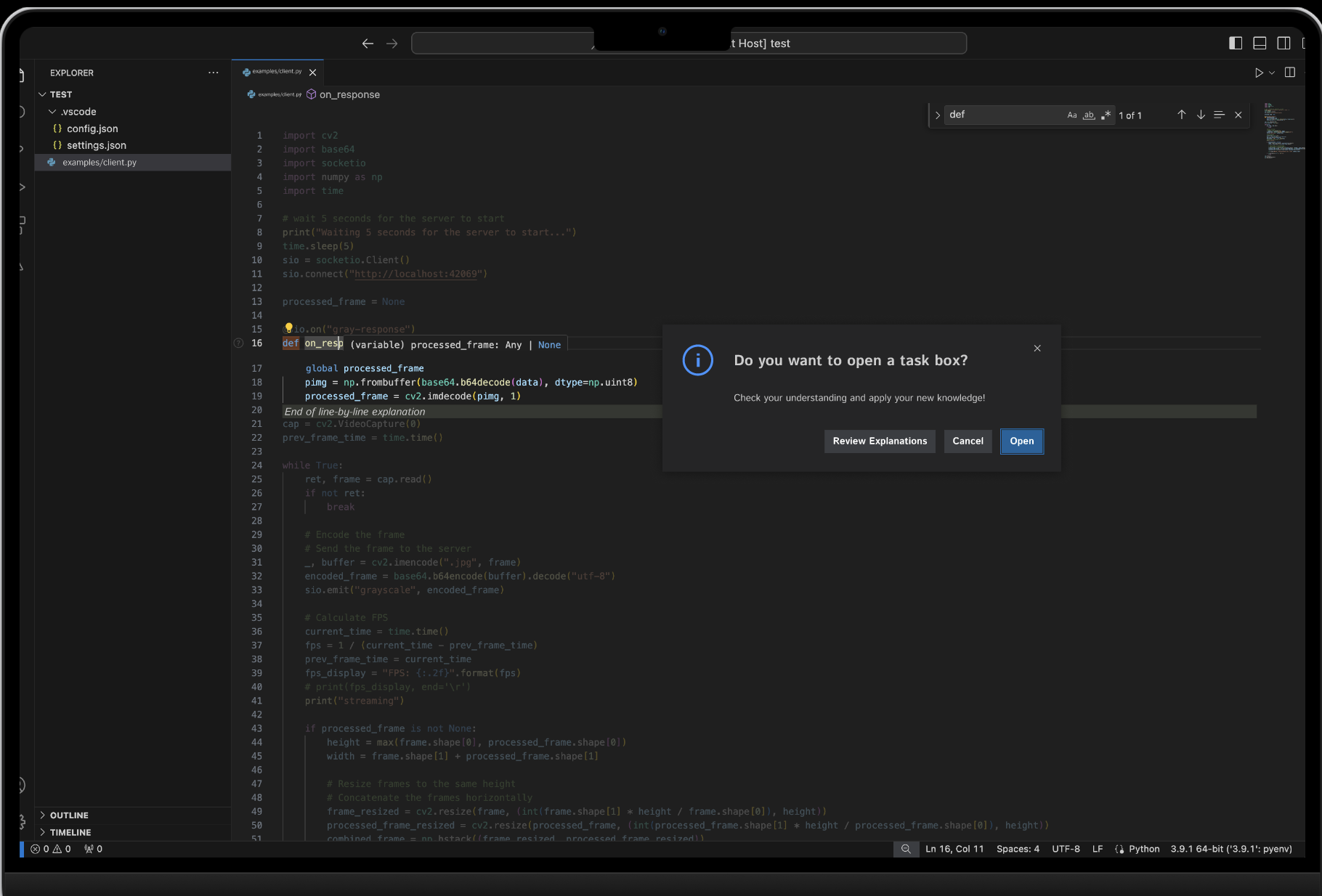Click the Open button in dialog
The width and height of the screenshot is (1322, 896).
[x=1021, y=441]
